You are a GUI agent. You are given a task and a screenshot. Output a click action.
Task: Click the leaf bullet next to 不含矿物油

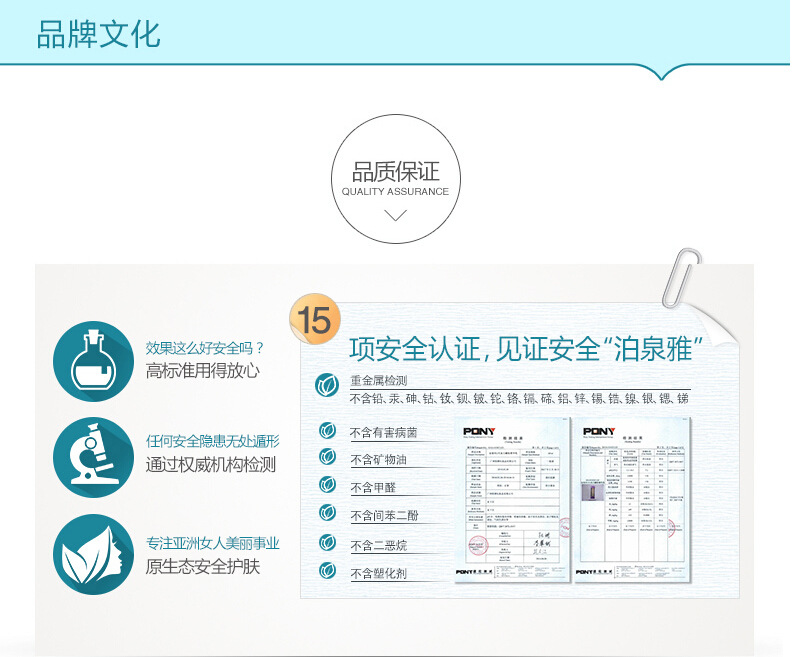click(327, 456)
